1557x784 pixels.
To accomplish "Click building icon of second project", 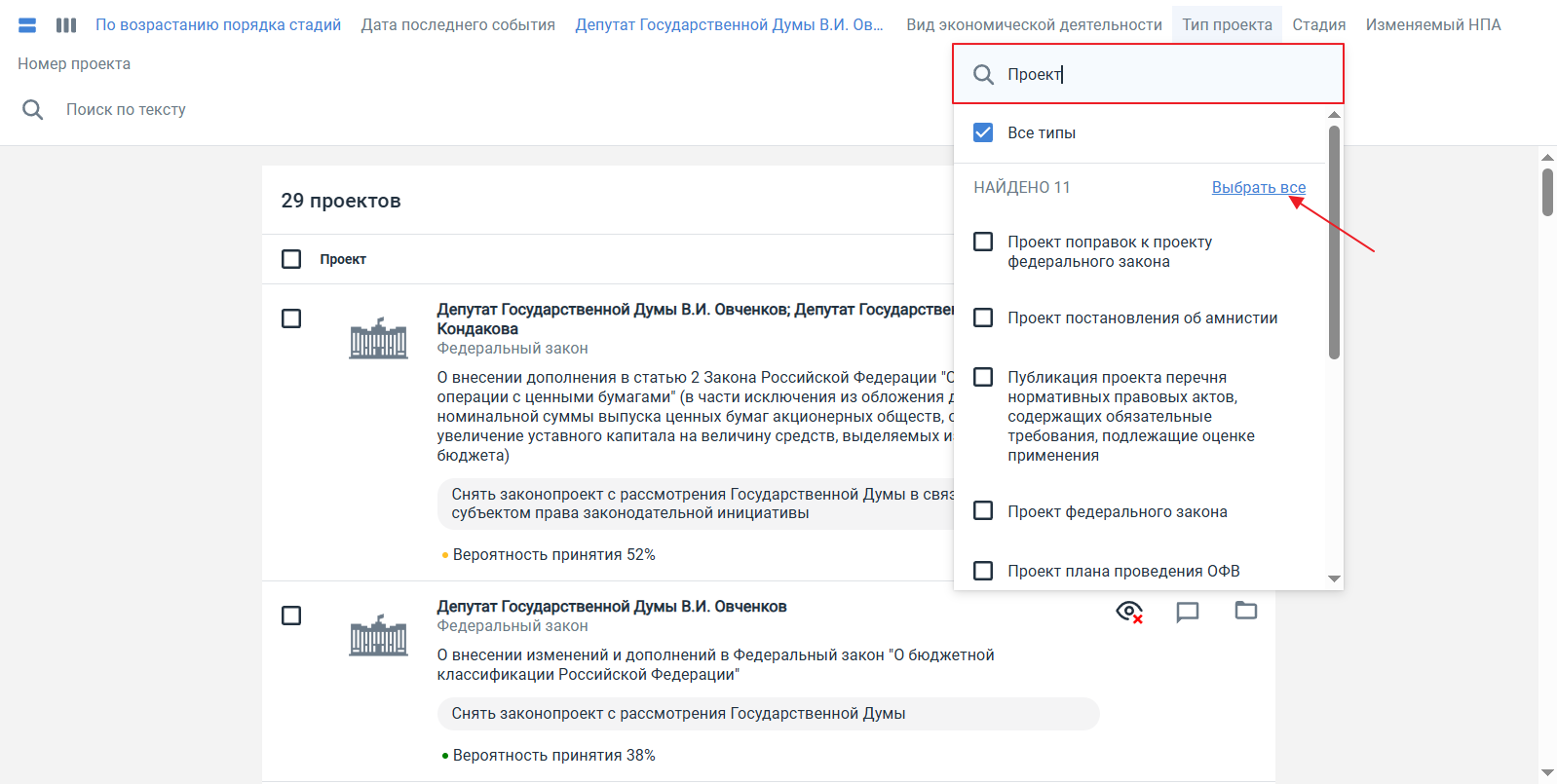I will (378, 636).
